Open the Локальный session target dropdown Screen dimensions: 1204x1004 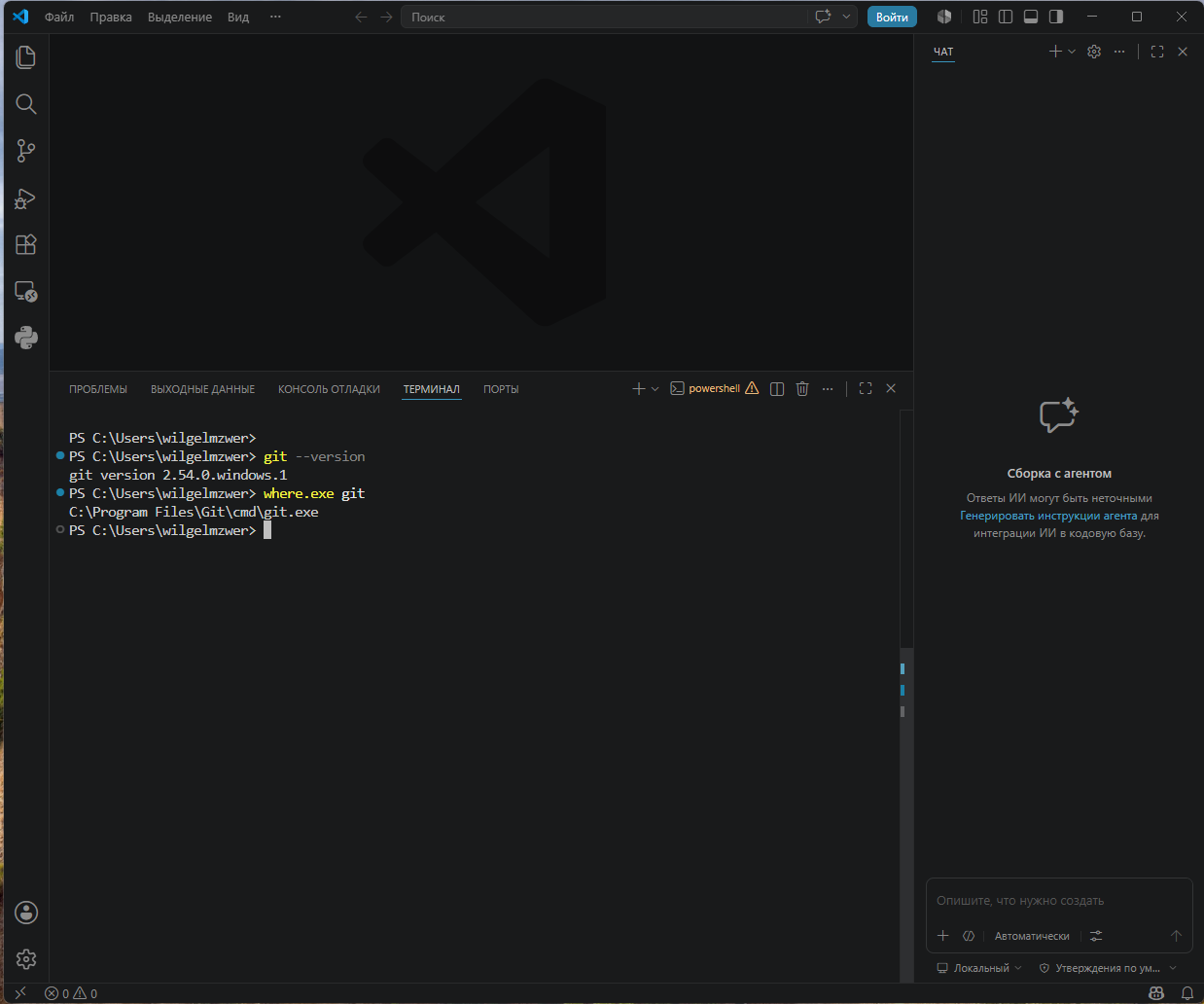click(978, 968)
